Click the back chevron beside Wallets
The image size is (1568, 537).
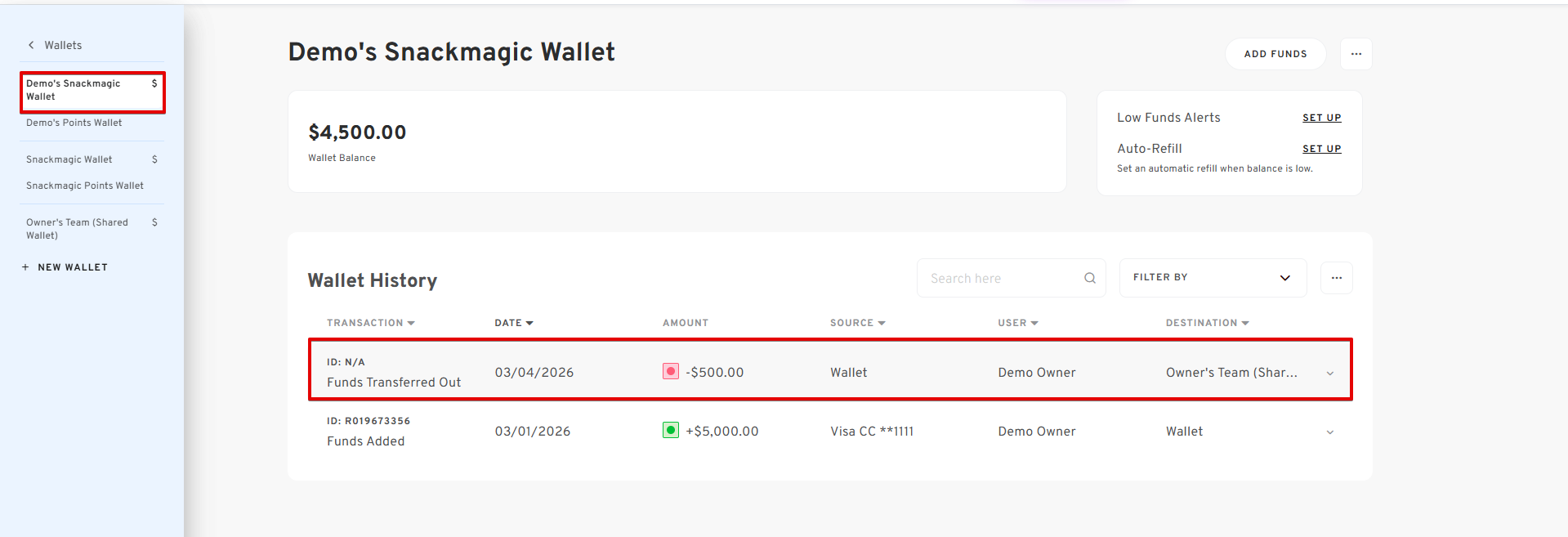pos(31,45)
